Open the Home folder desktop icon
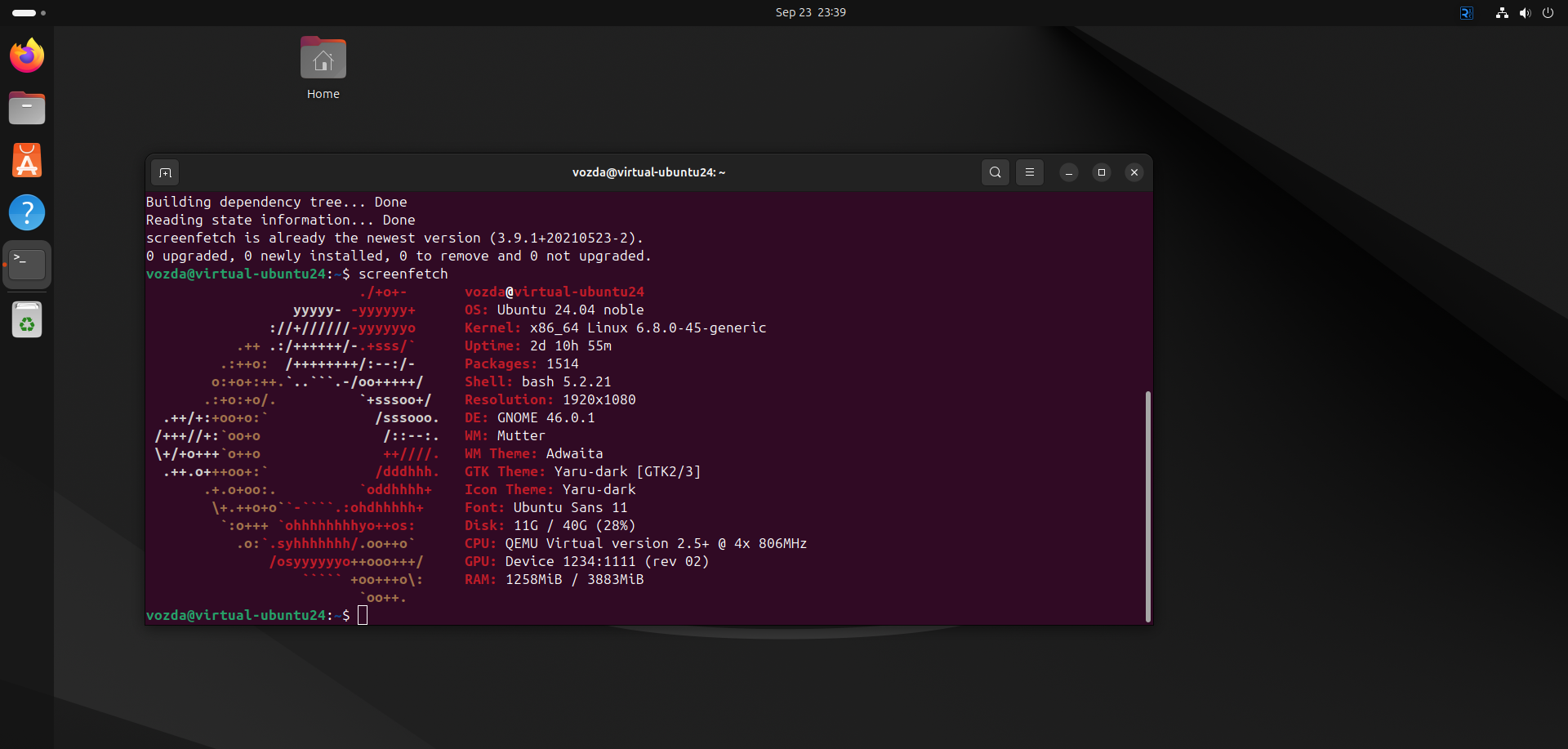The image size is (1568, 749). click(x=323, y=69)
